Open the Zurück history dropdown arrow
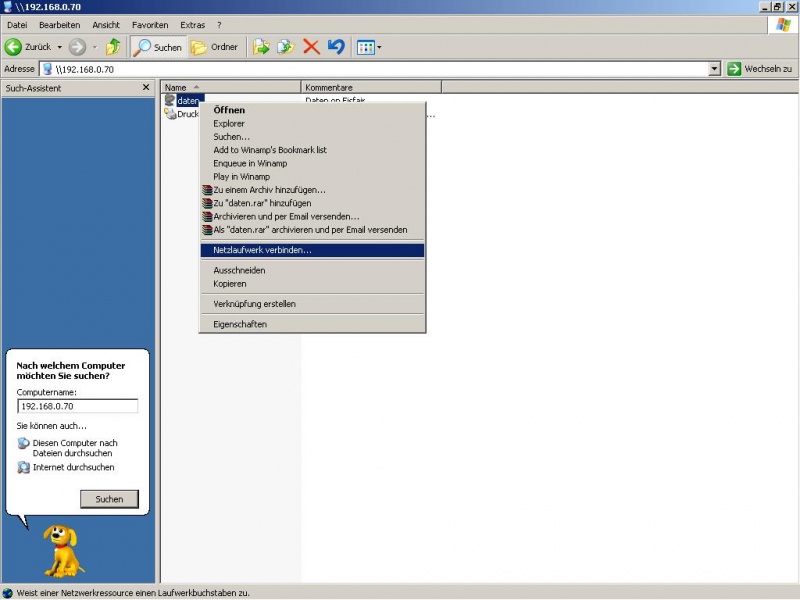800x600 pixels. click(59, 47)
